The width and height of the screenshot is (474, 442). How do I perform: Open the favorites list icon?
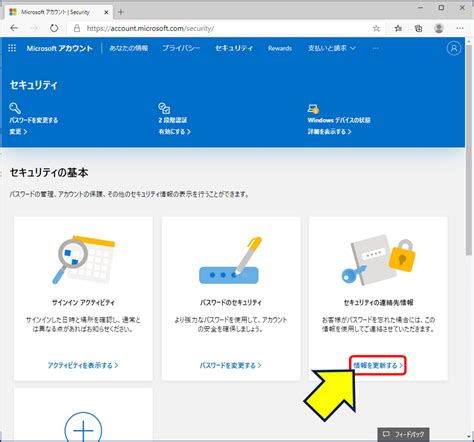(x=398, y=28)
